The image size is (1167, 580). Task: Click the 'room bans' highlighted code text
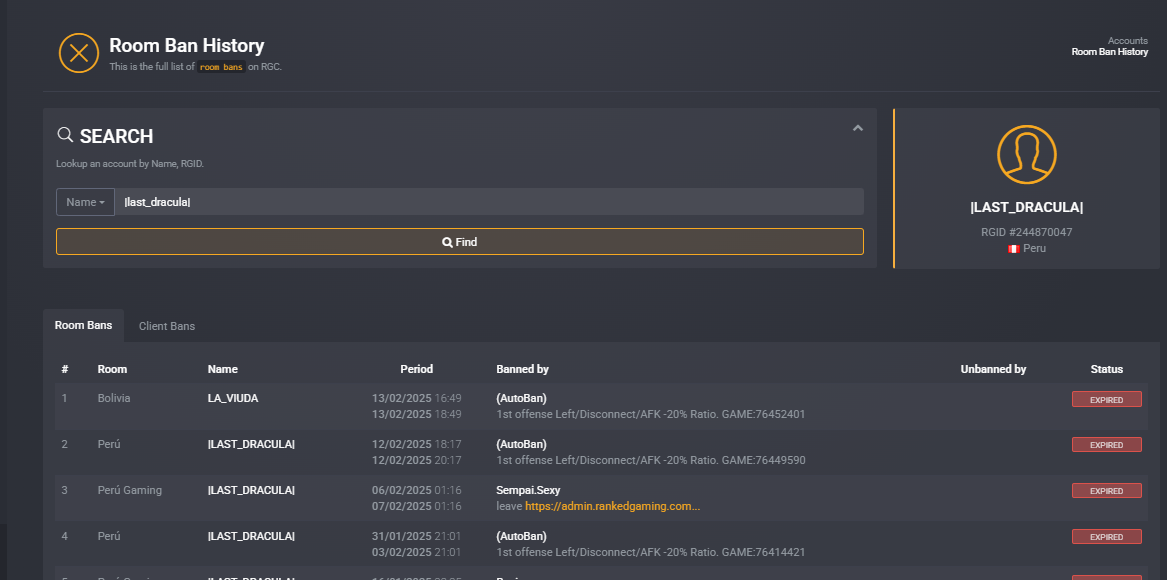[x=221, y=67]
